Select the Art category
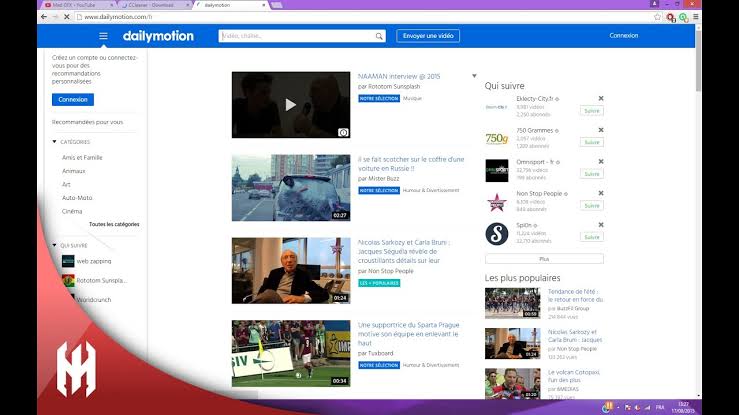Image resolution: width=739 pixels, height=415 pixels. click(x=66, y=184)
